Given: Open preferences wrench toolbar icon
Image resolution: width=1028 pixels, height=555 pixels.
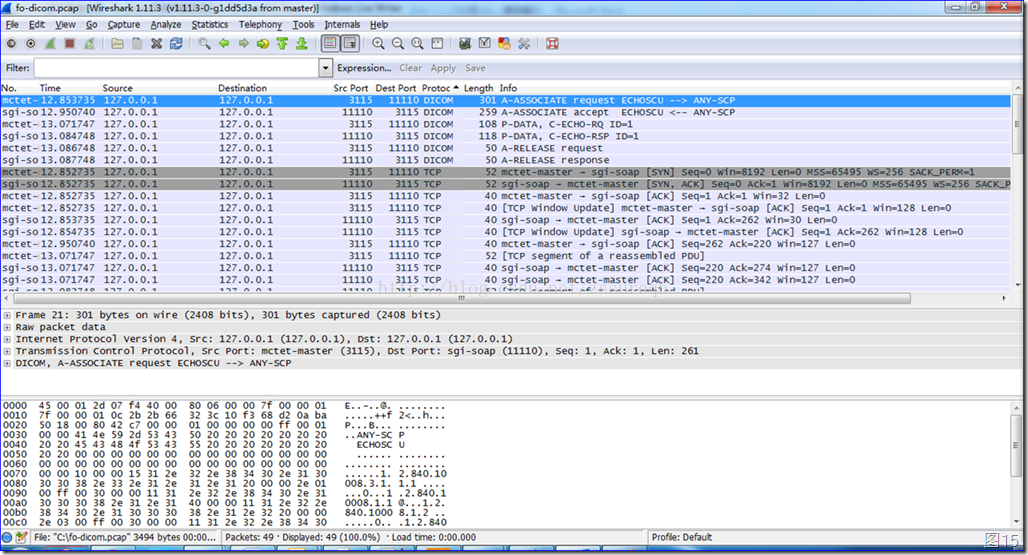Looking at the screenshot, I should (524, 44).
